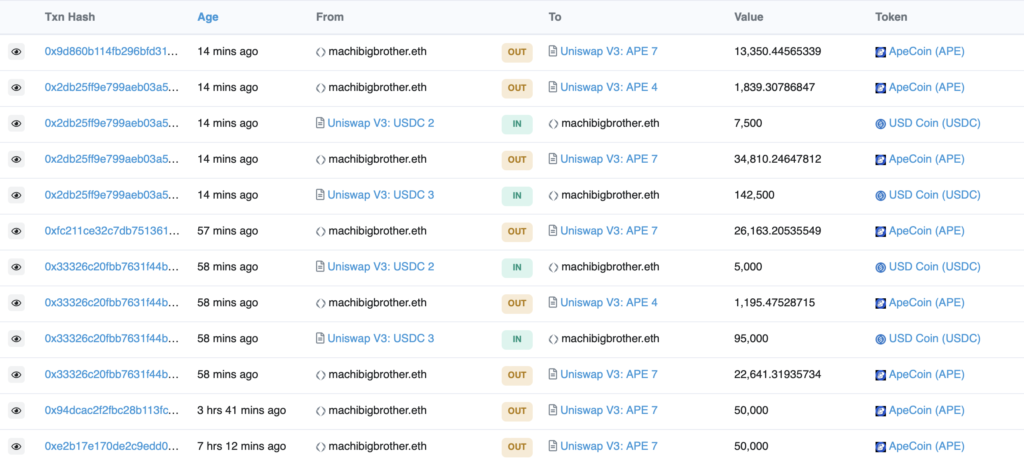Select the value 26,163.20535549
The image size is (1024, 465).
(778, 231)
